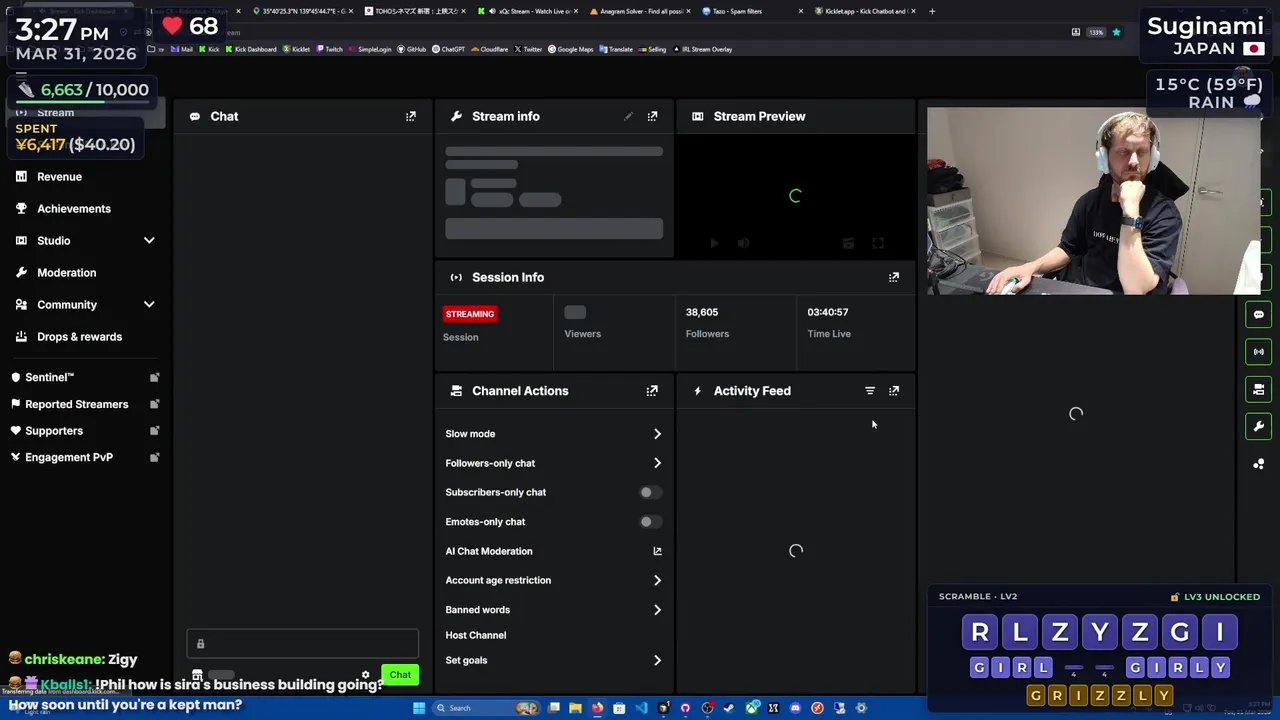Open Reported Streamers in the sidebar
The width and height of the screenshot is (1280, 720).
(x=77, y=404)
